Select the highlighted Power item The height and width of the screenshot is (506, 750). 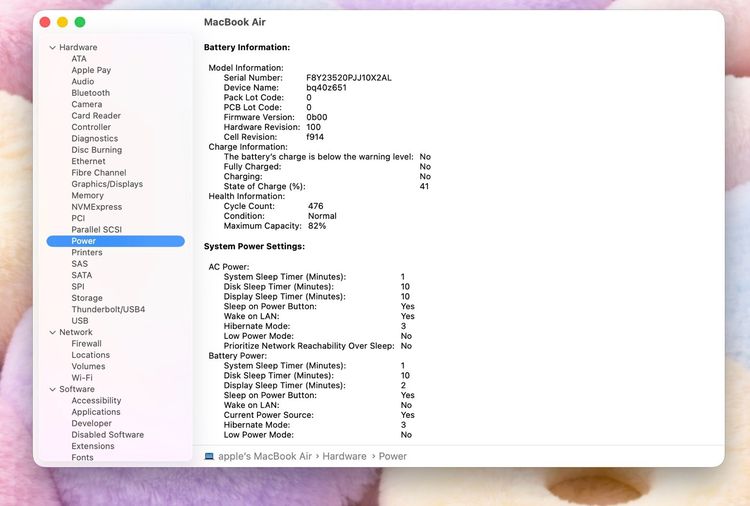click(x=116, y=241)
